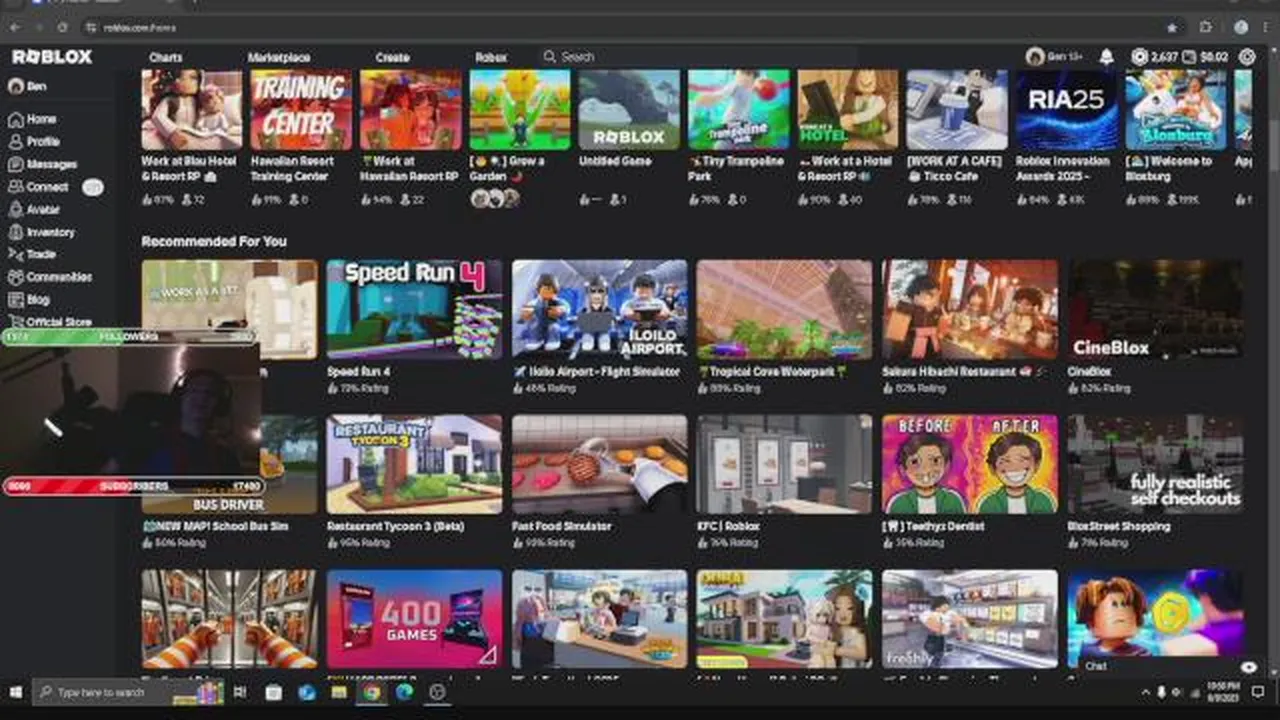
Task: Click the Speed Run 4 title text
Action: point(358,372)
